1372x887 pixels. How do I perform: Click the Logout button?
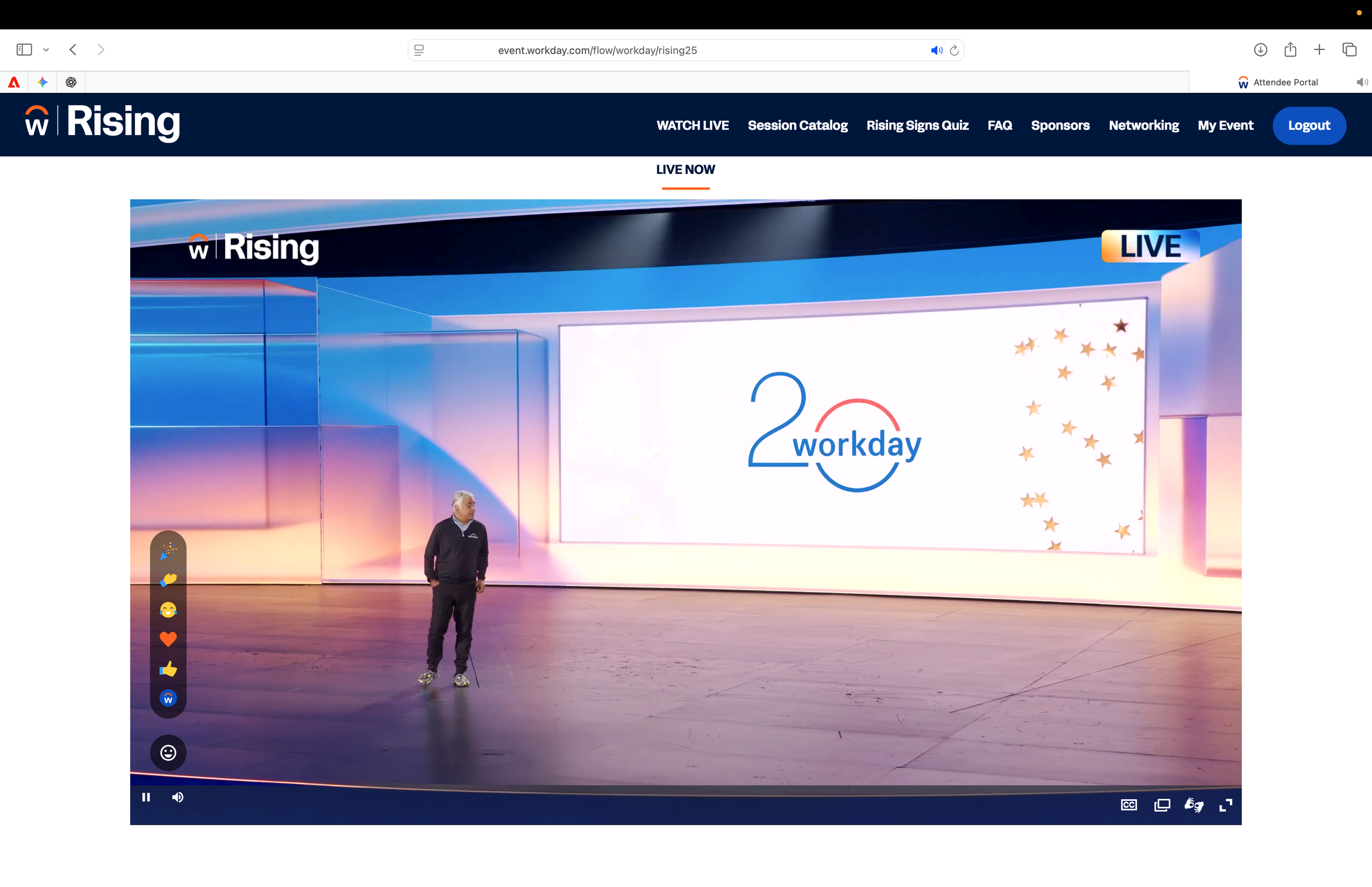[x=1309, y=126]
